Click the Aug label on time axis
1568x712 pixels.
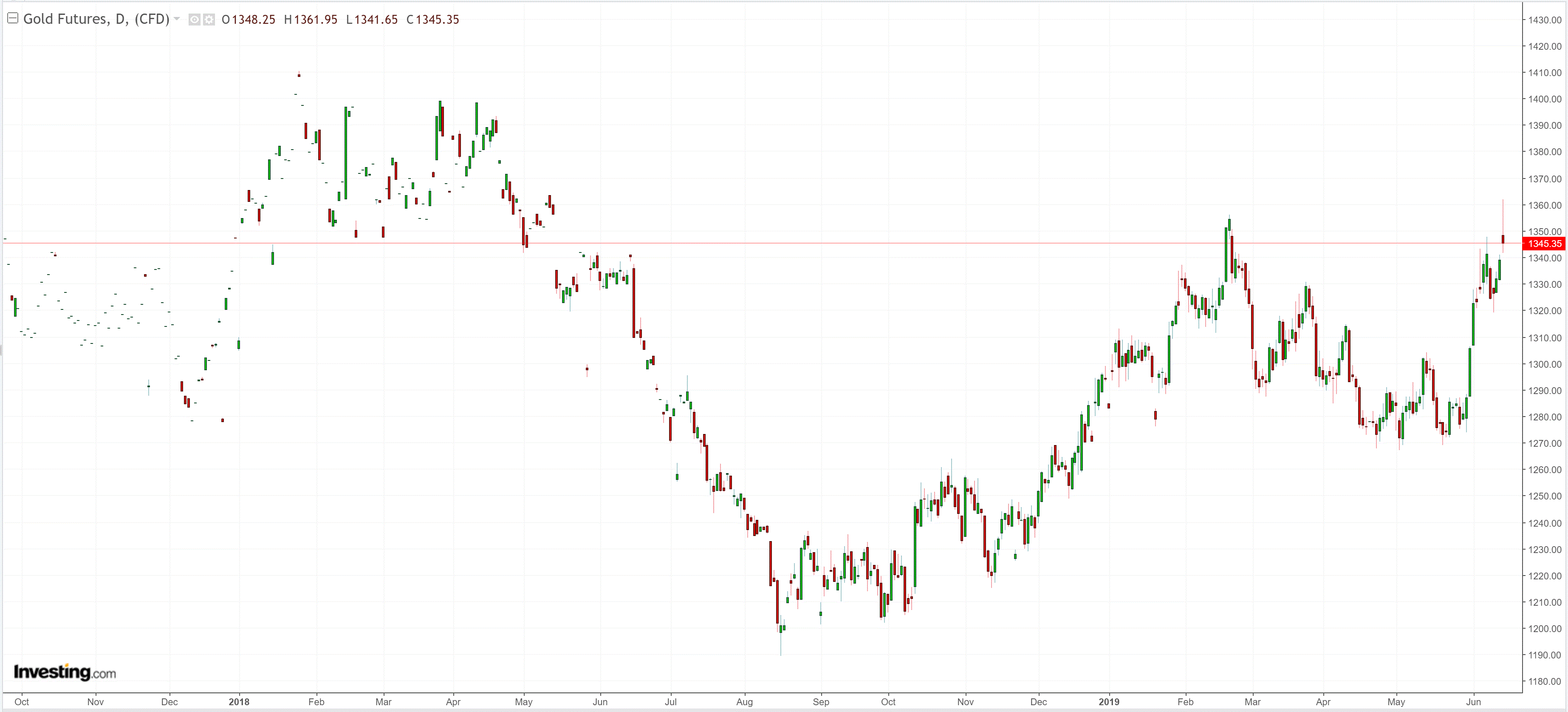pyautogui.click(x=744, y=702)
